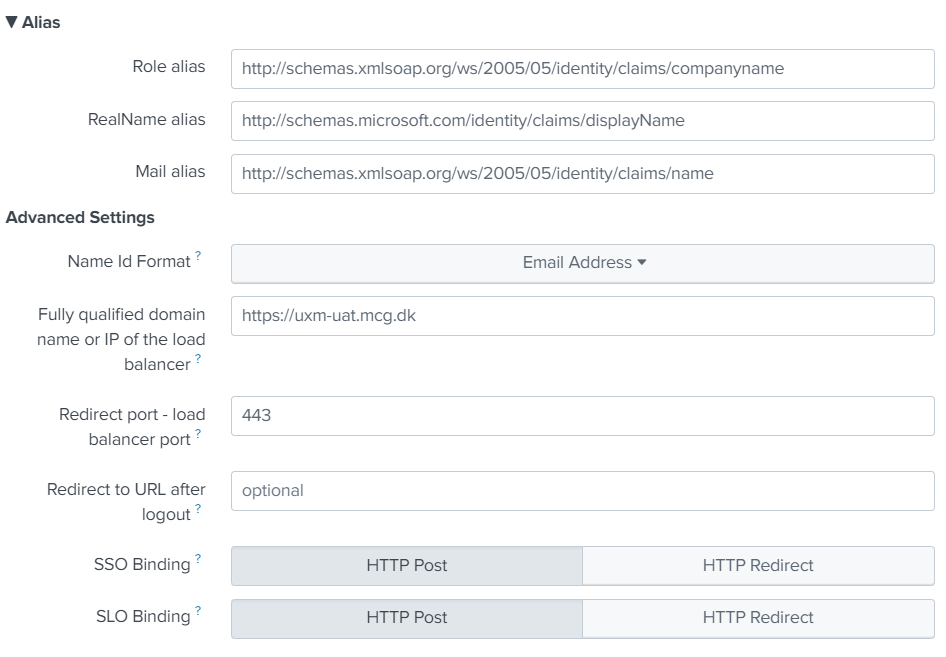Select HTTP Redirect for SSO Binding
The height and width of the screenshot is (657, 946).
(x=758, y=565)
